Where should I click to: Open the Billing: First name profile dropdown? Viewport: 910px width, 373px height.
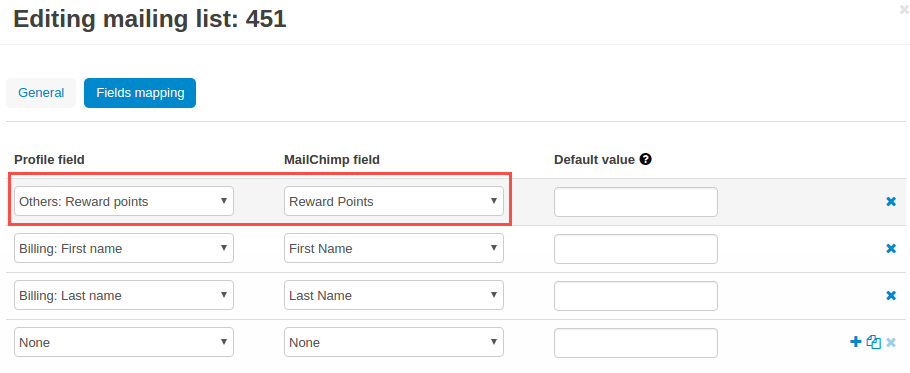coord(124,248)
